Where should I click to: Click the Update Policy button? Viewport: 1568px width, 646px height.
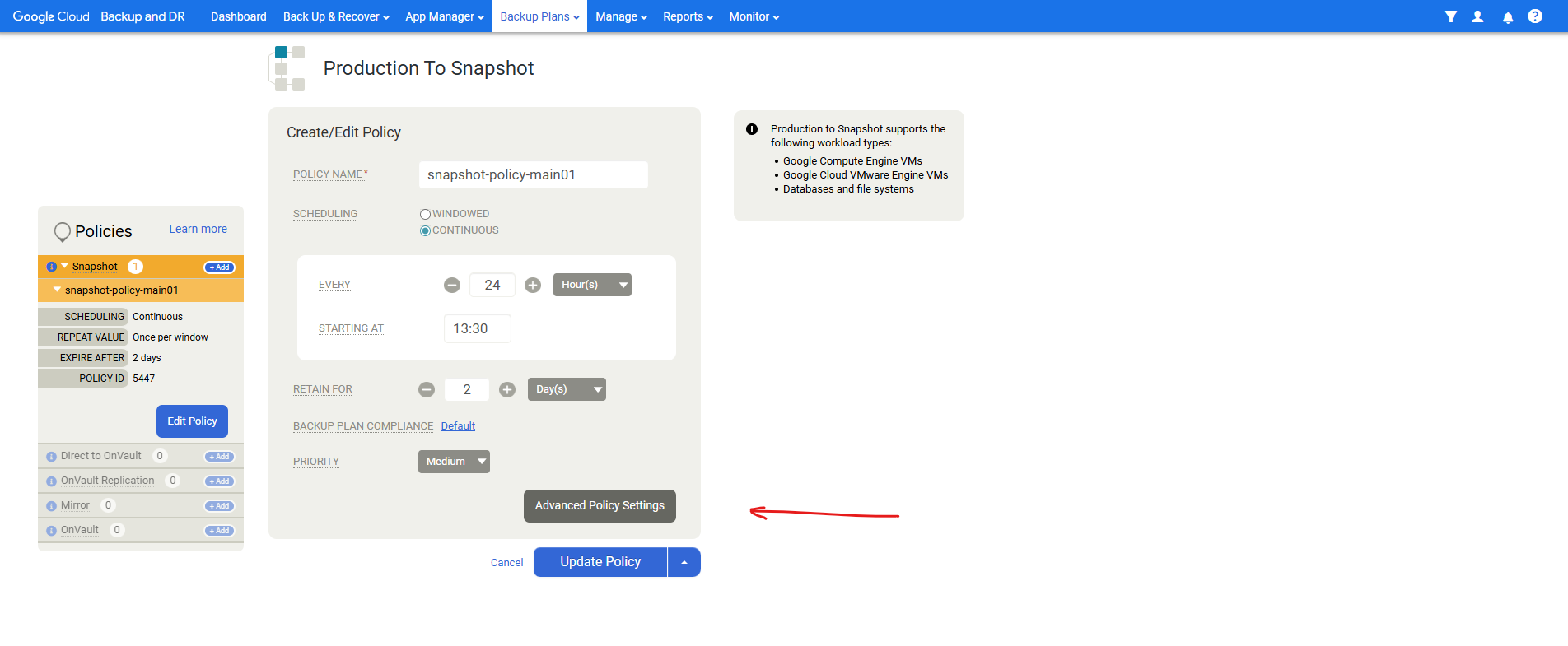coord(600,562)
